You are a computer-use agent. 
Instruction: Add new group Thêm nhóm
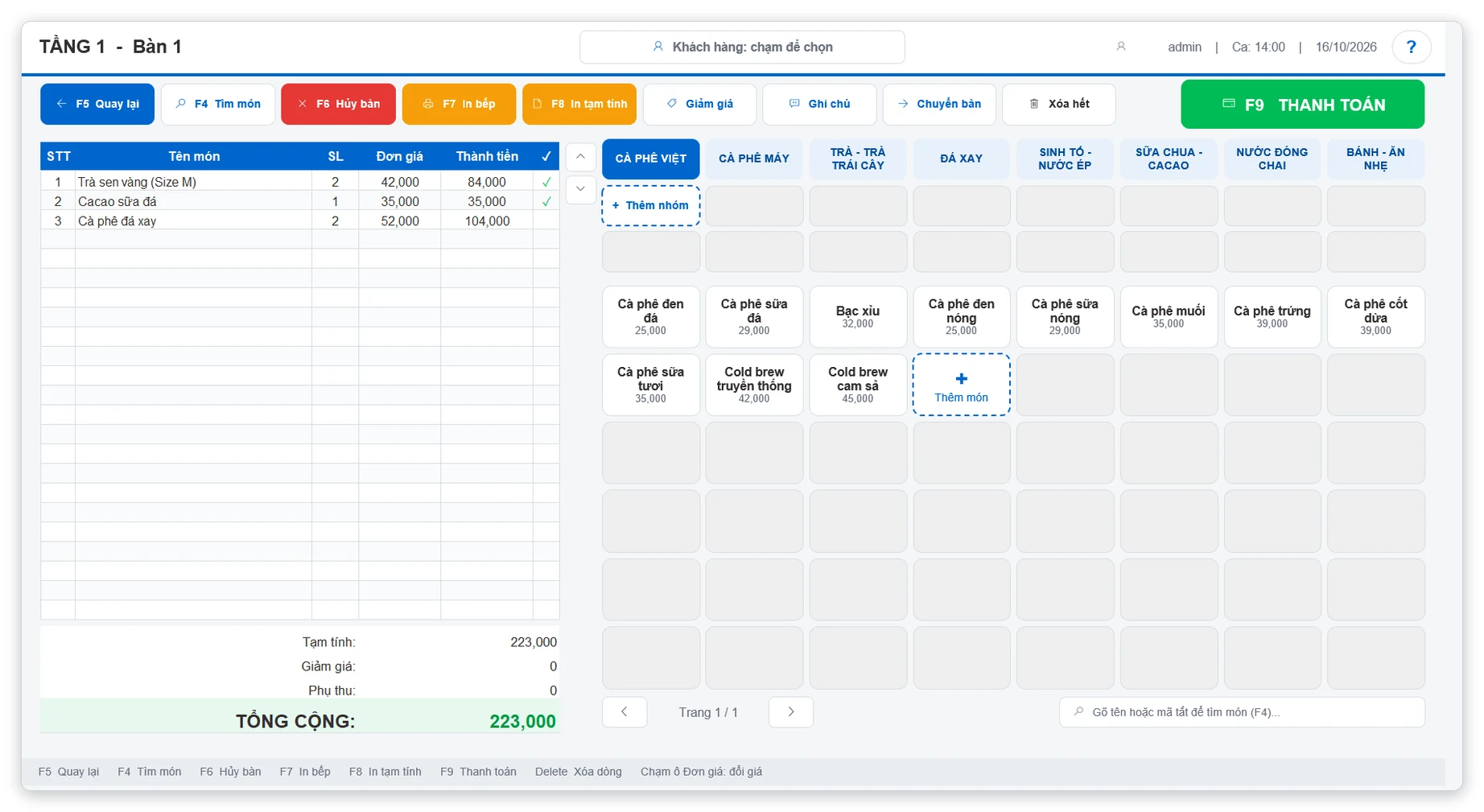tap(650, 205)
